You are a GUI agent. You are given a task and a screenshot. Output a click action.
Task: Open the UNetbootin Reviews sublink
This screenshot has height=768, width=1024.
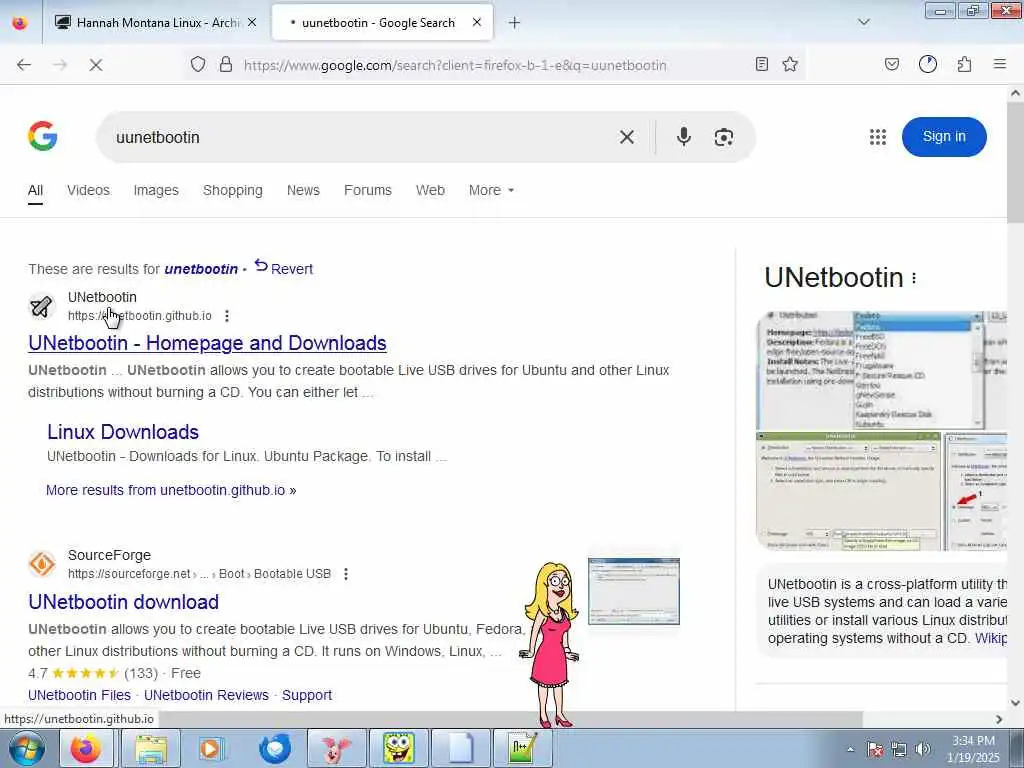click(x=206, y=695)
